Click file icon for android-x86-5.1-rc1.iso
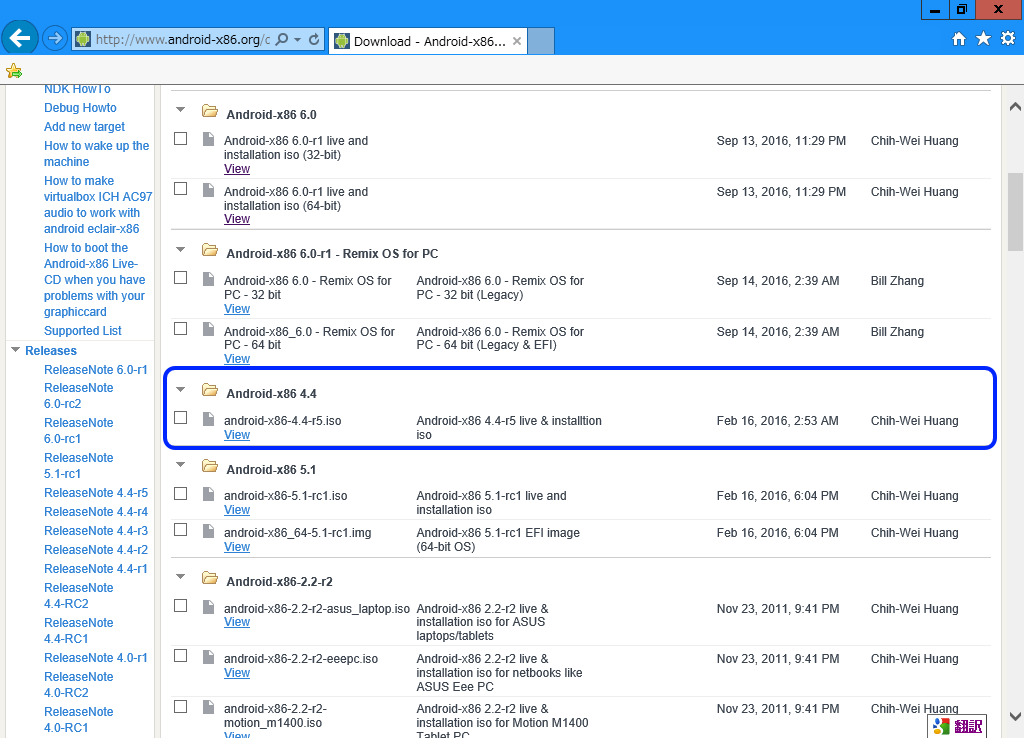Viewport: 1024px width, 738px height. 208,494
